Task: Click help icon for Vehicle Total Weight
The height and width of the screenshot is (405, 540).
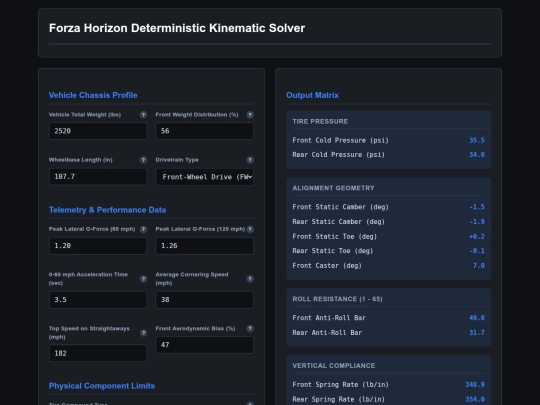Action: point(143,115)
